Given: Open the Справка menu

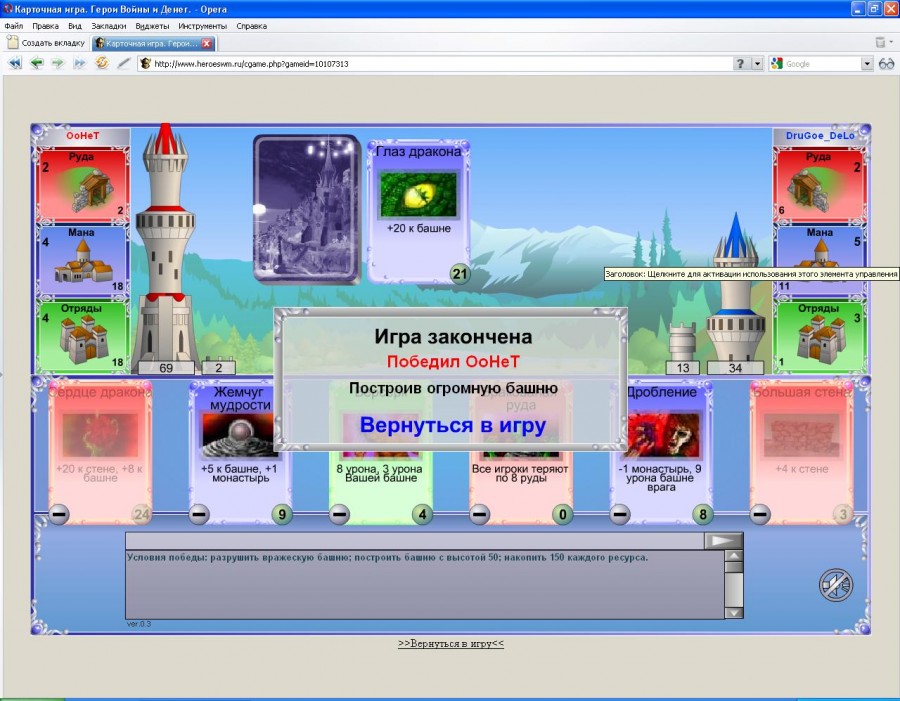Looking at the screenshot, I should [251, 26].
